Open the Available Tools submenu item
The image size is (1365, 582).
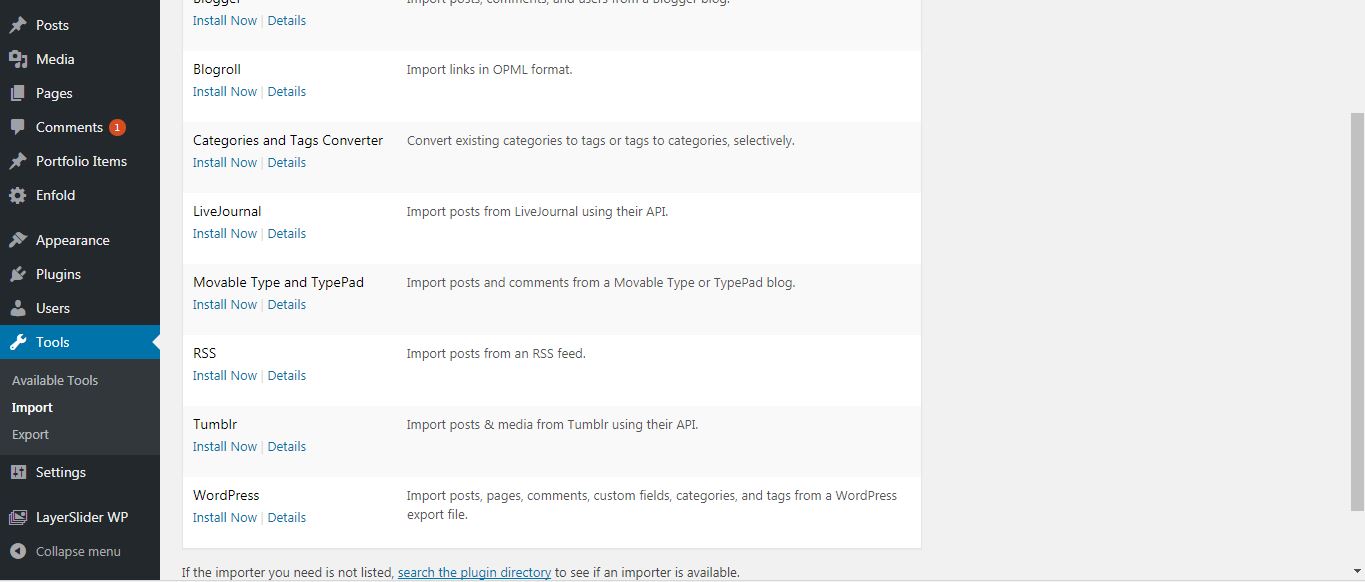55,380
